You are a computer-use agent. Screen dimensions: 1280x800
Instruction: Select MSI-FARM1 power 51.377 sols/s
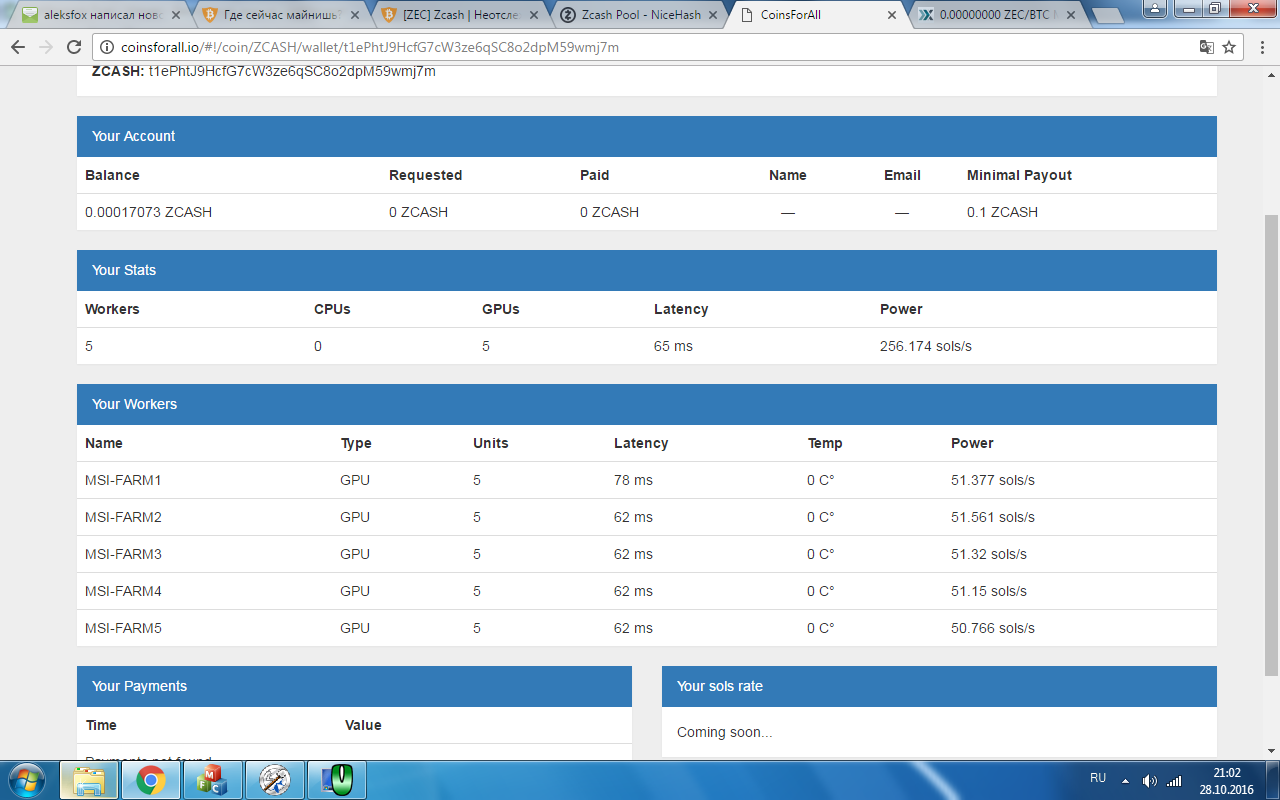tap(993, 480)
